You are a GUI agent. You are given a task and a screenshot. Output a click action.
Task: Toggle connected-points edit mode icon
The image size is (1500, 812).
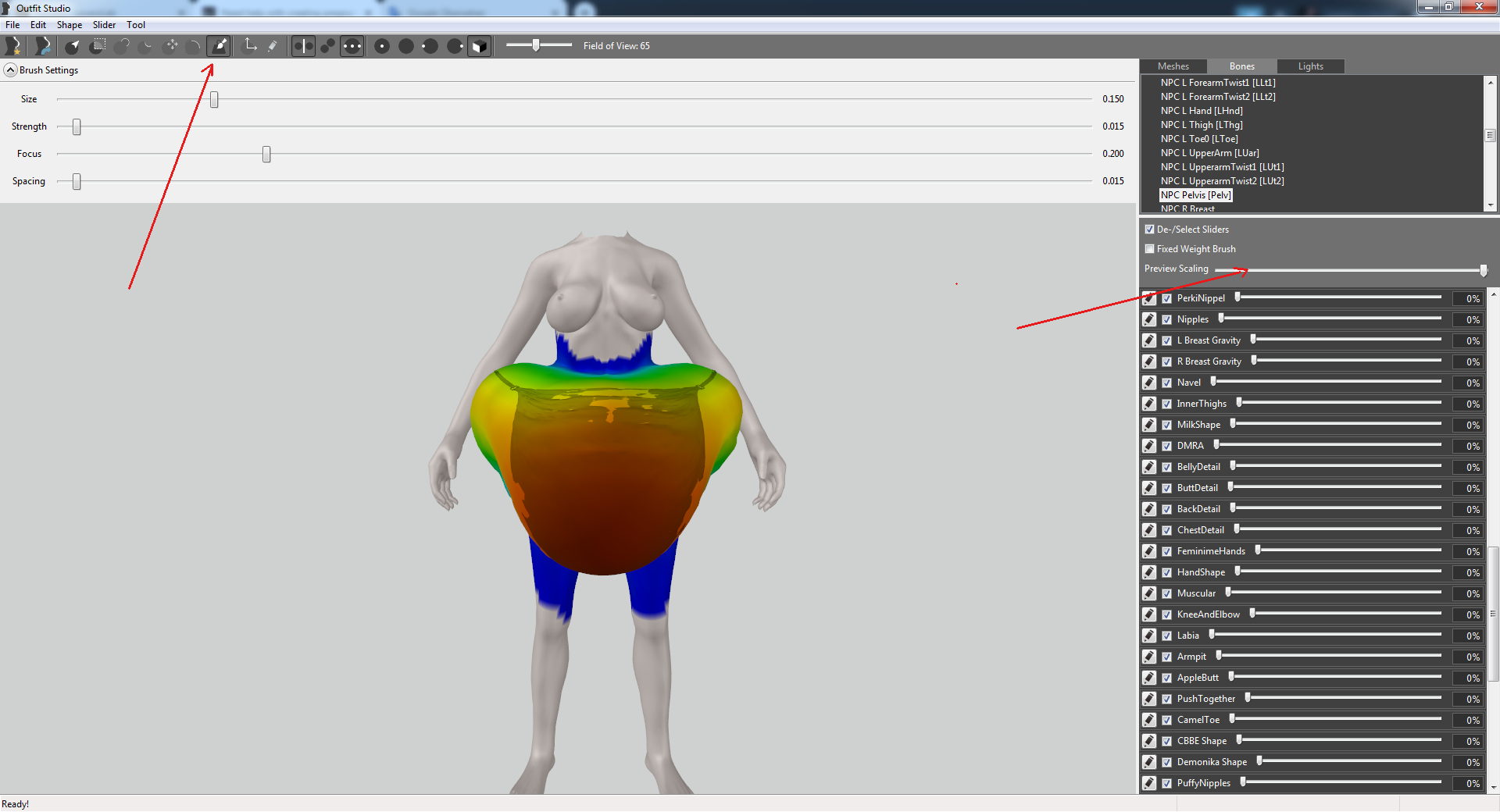[327, 46]
